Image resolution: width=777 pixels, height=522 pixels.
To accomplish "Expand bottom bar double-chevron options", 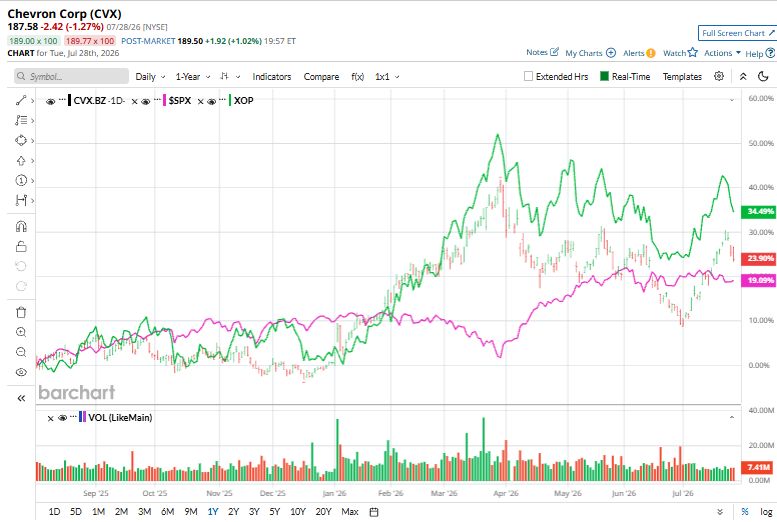I will [x=720, y=512].
